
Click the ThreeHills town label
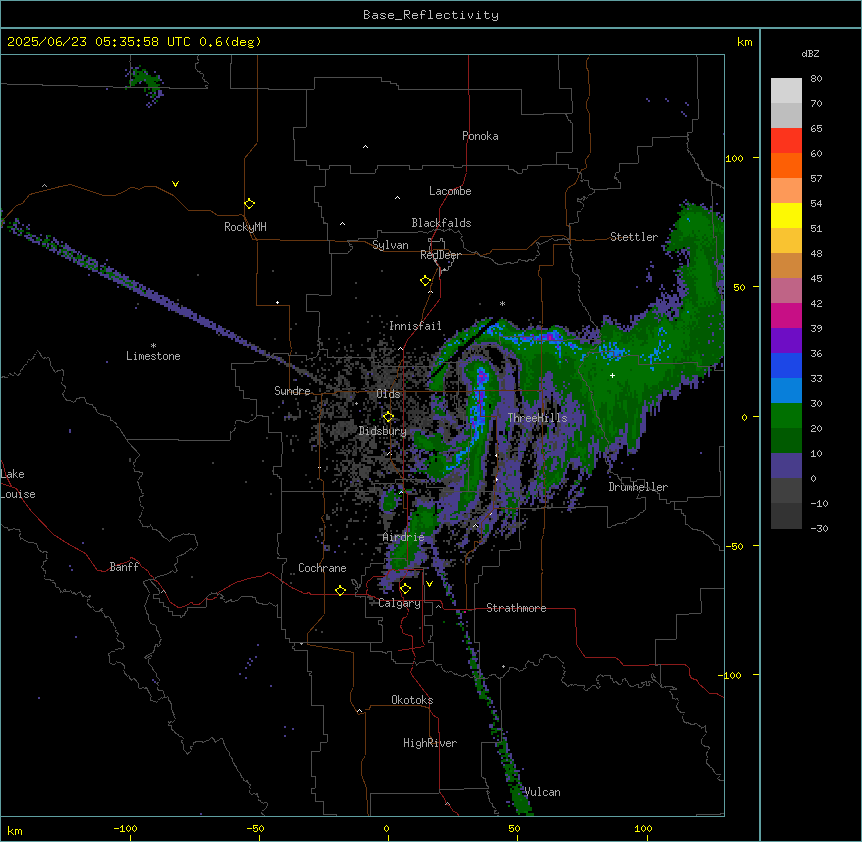[537, 418]
